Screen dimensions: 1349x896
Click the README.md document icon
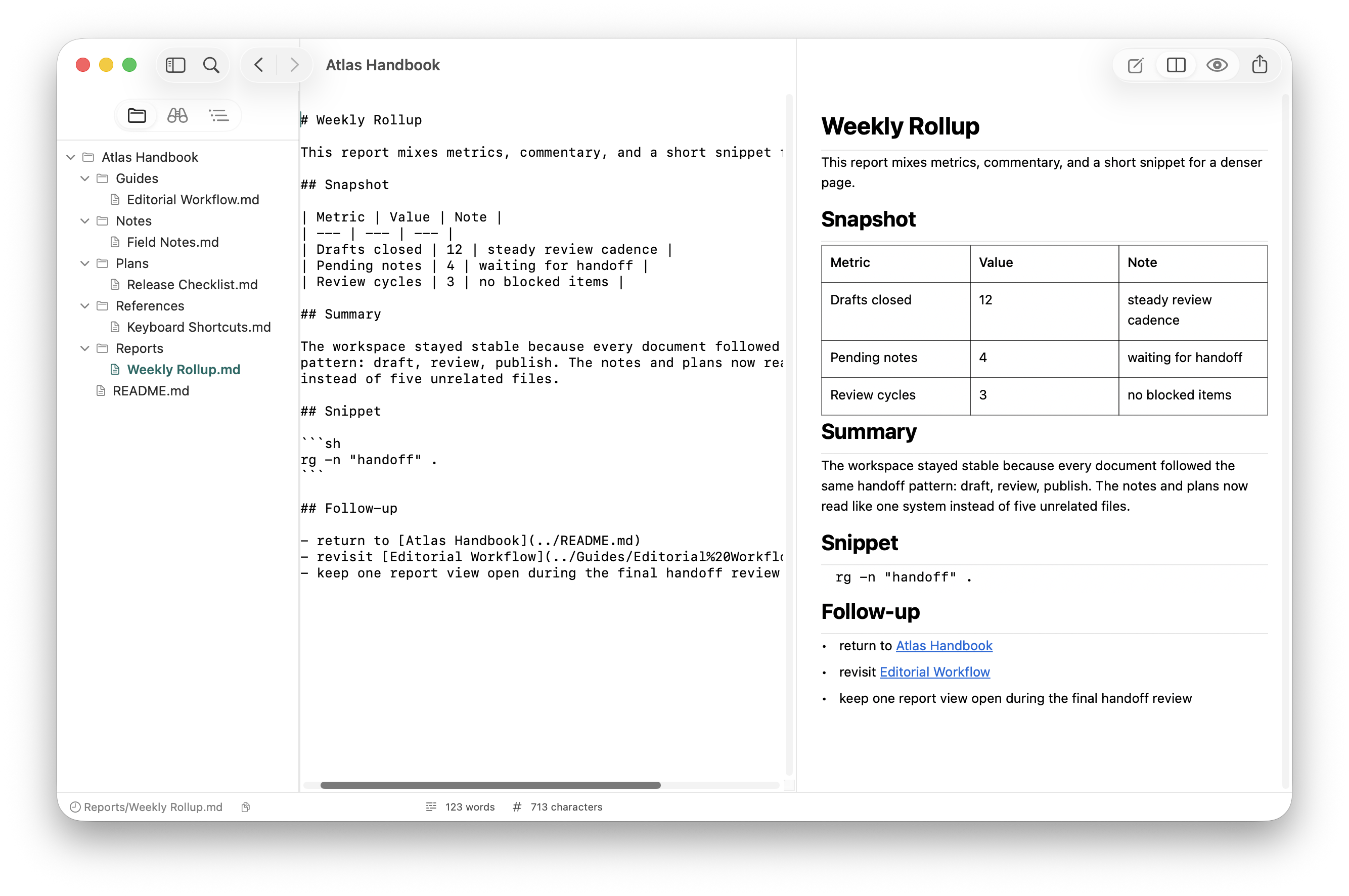(x=101, y=391)
